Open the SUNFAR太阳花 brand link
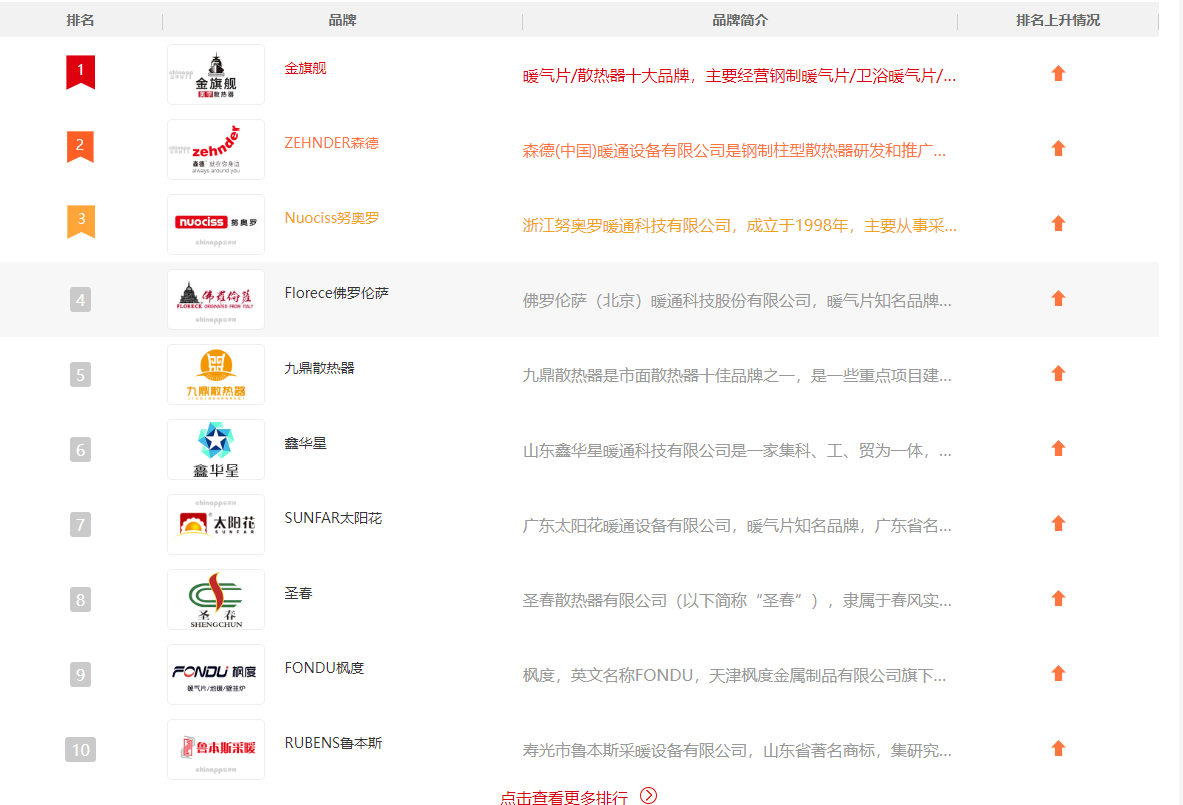The image size is (1183, 805). coord(333,518)
